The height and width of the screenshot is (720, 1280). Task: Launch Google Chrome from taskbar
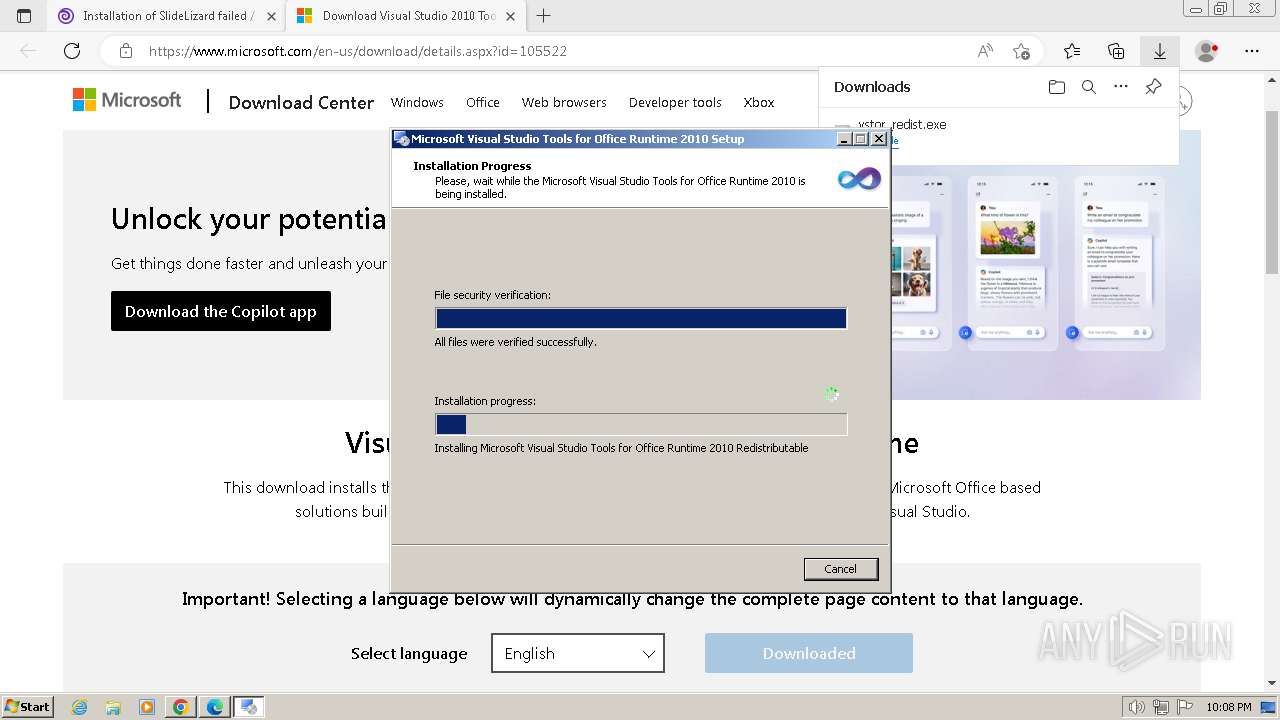pyautogui.click(x=181, y=707)
